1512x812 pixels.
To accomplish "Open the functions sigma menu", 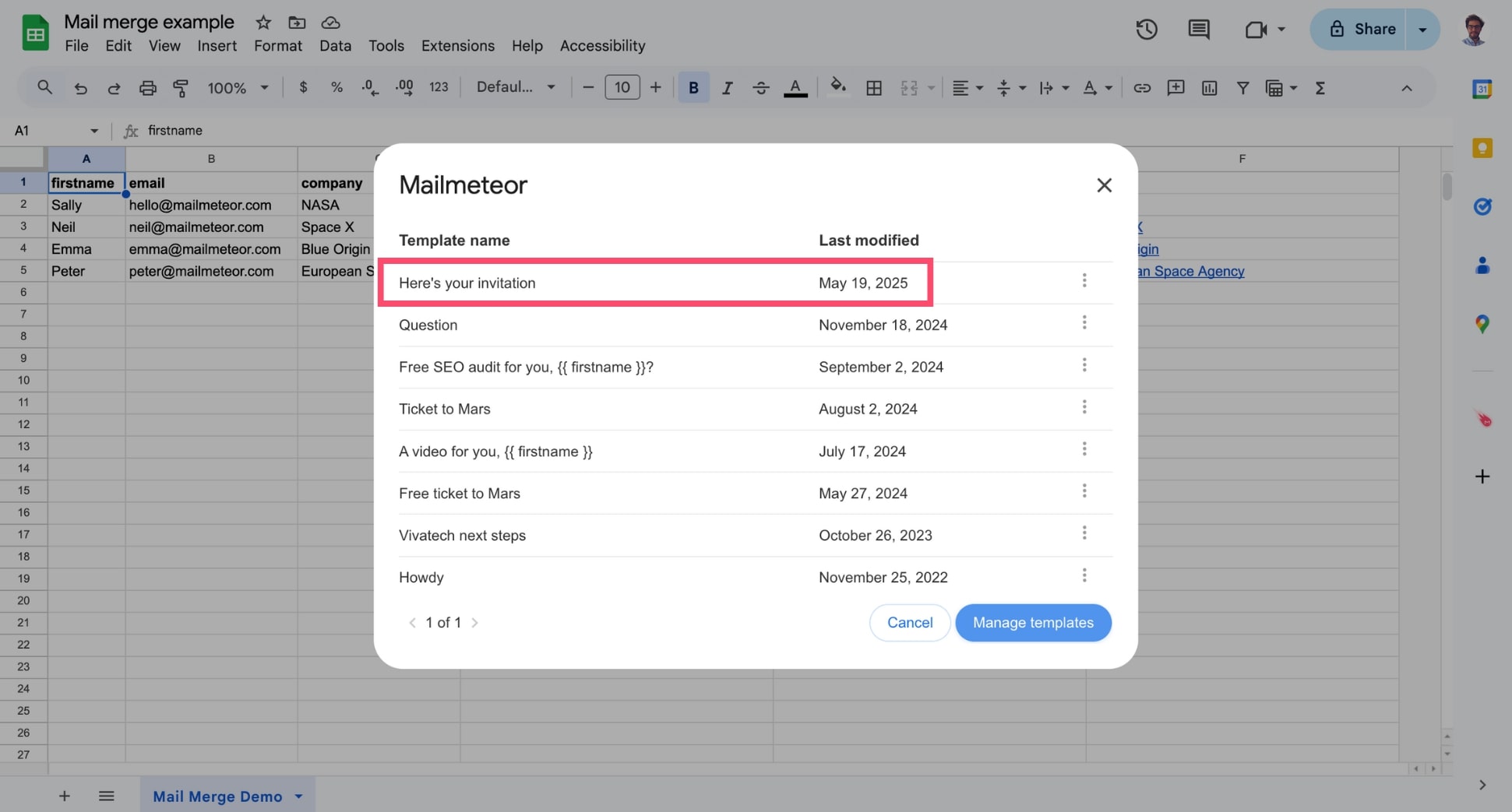I will coord(1320,88).
